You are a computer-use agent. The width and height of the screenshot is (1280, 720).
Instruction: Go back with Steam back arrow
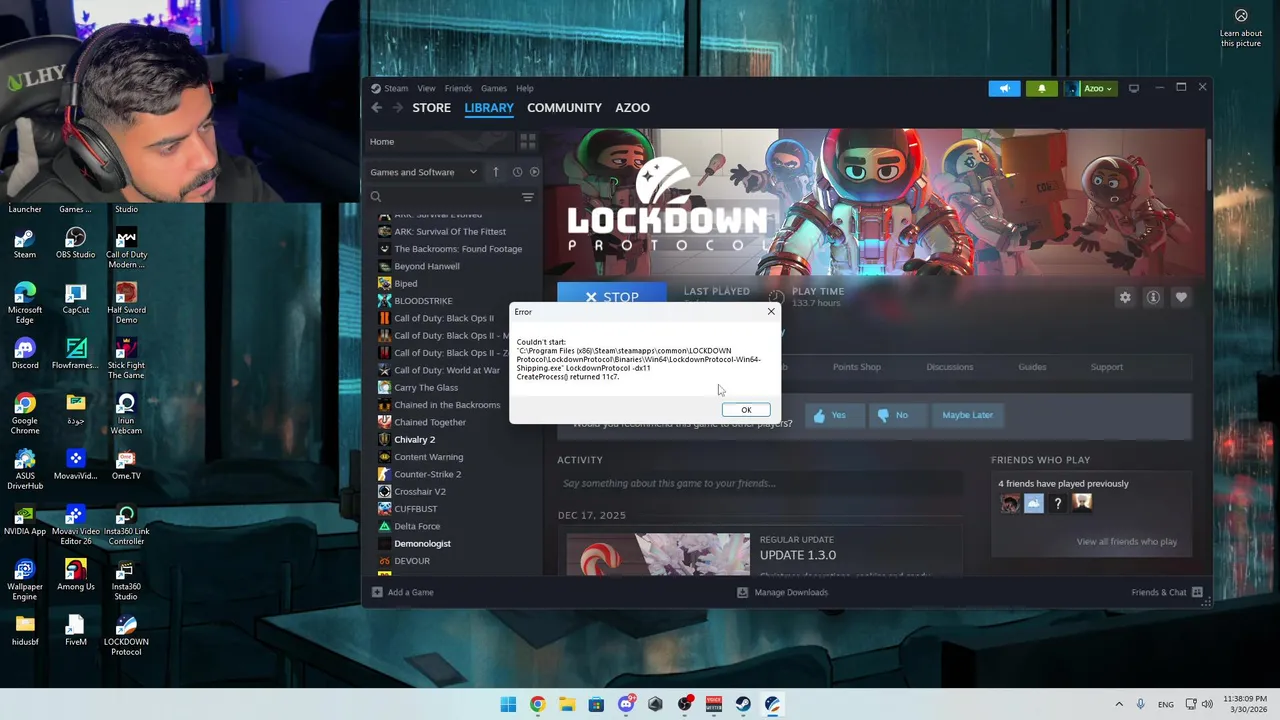(x=377, y=108)
